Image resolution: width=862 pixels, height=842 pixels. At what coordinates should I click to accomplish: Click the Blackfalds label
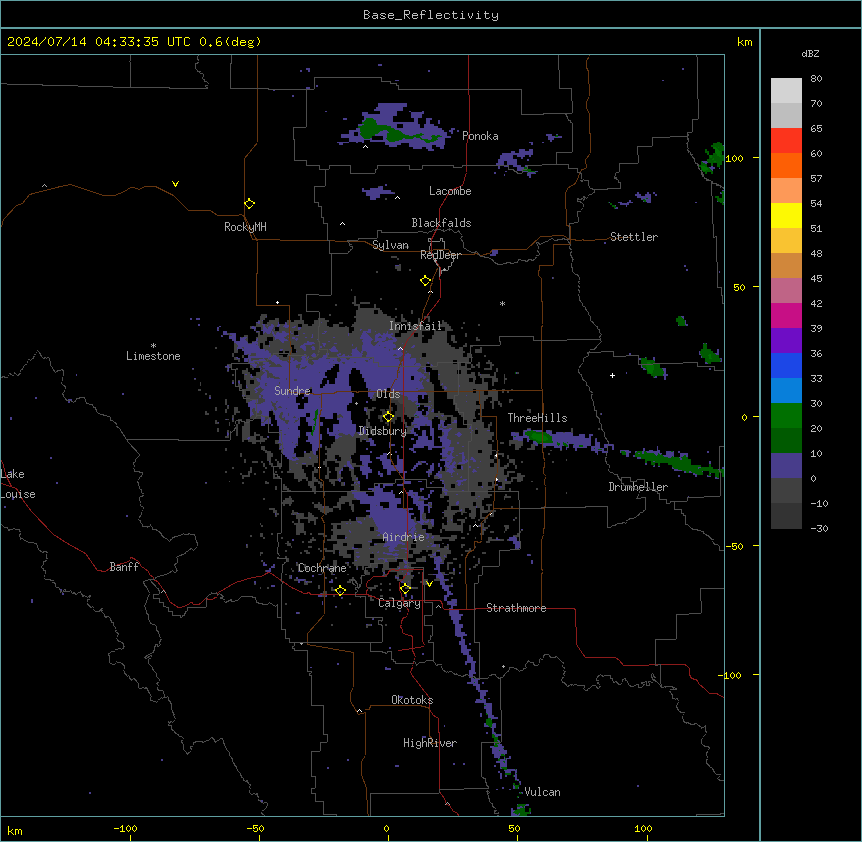tap(441, 223)
